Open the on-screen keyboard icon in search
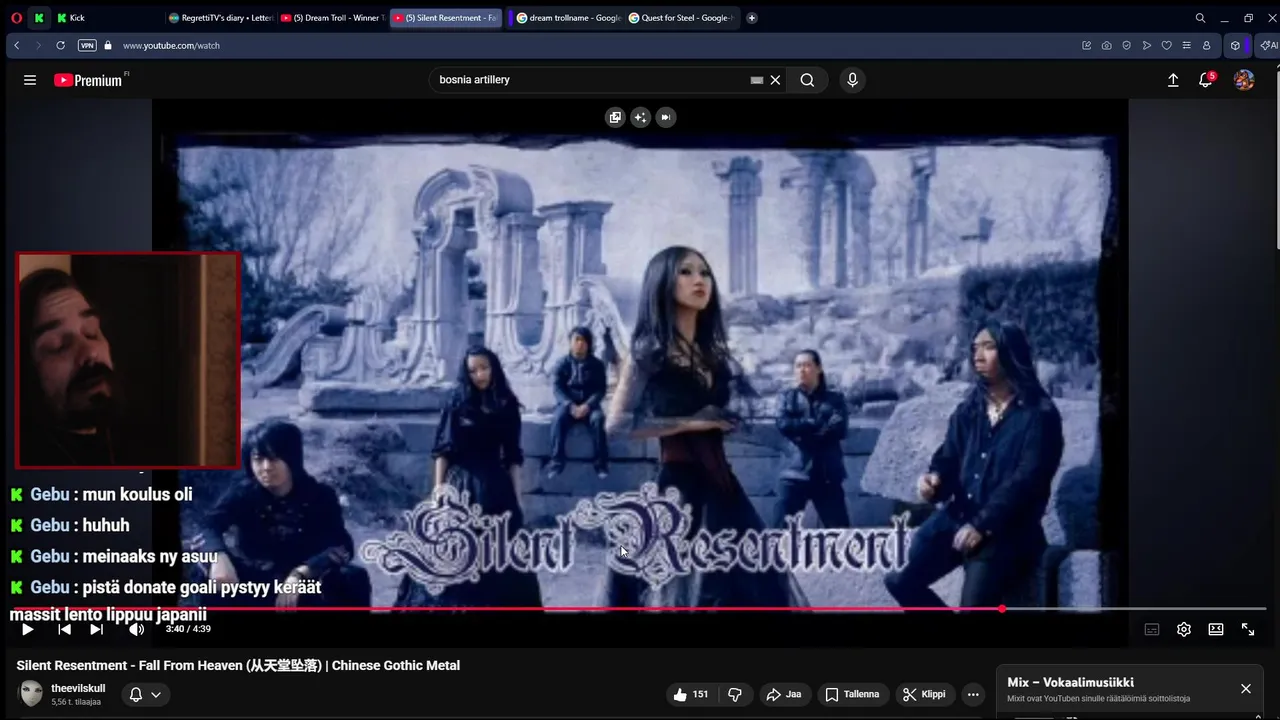Screen dimensions: 1280x720 coord(757,80)
